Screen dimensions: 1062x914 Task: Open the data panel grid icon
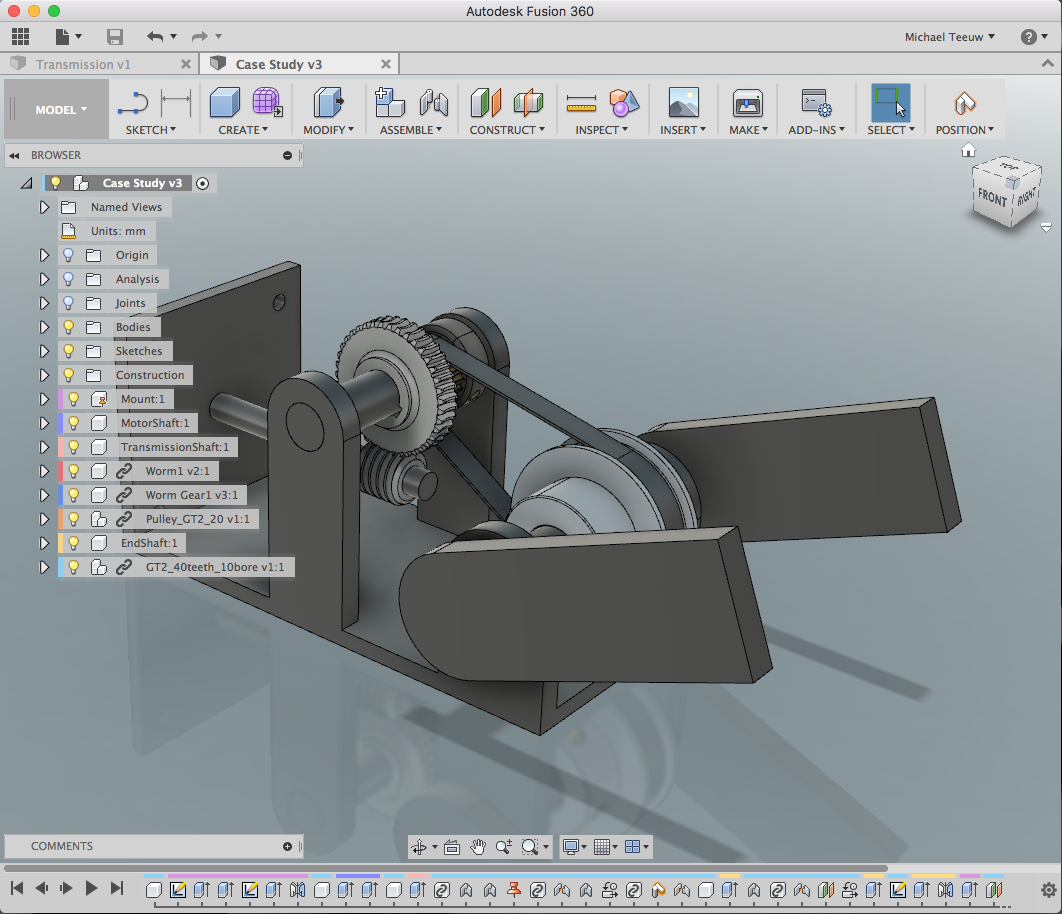pyautogui.click(x=21, y=37)
